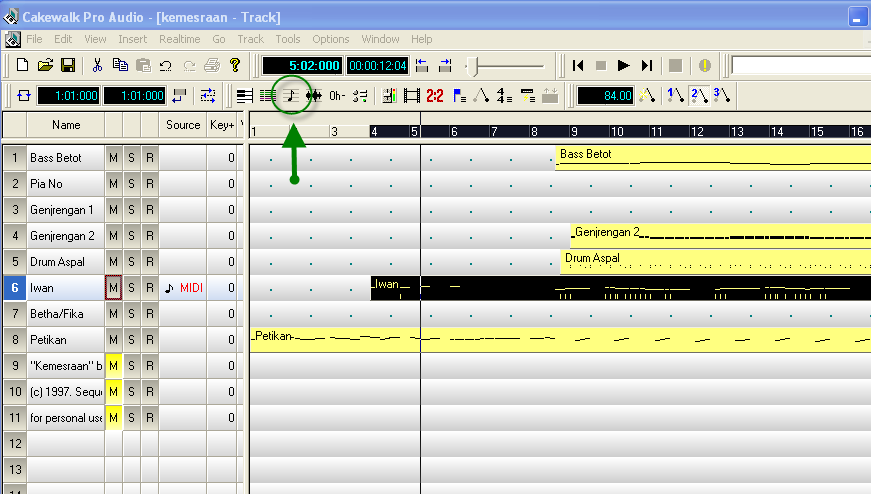Click the Source column header
This screenshot has width=871, height=494.
[183, 125]
